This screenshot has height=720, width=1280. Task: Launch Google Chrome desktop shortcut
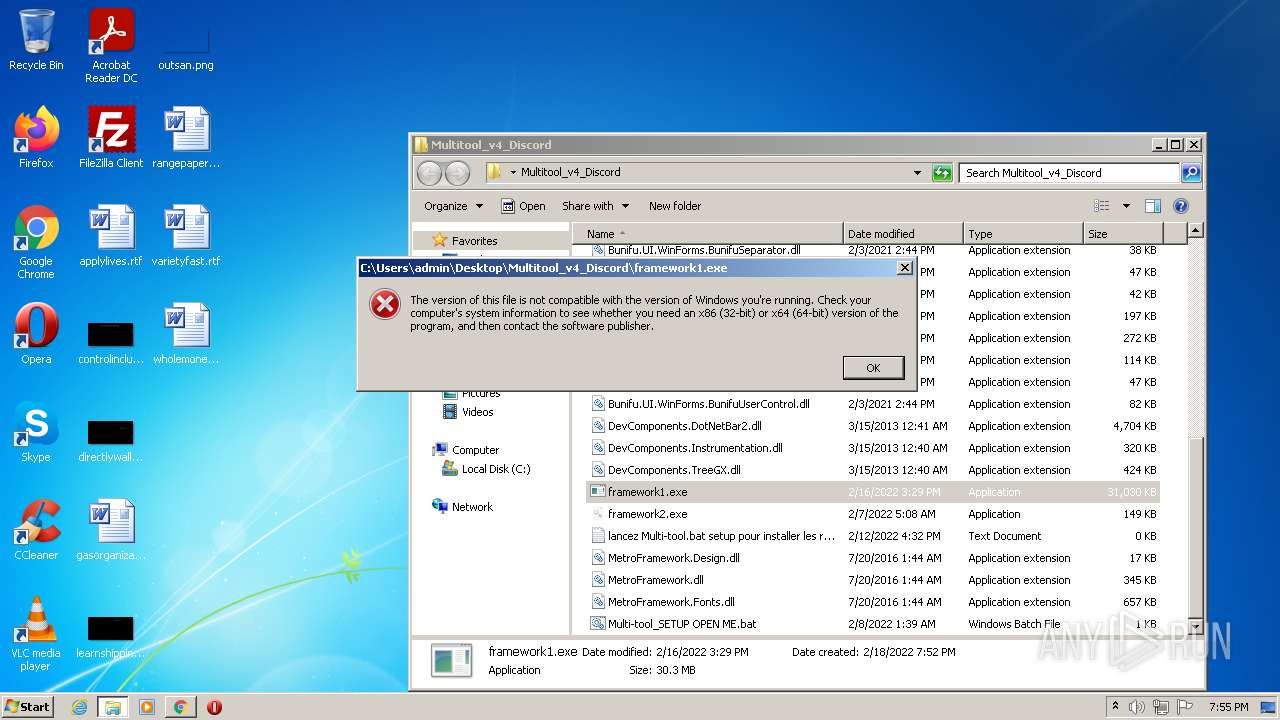pos(36,242)
